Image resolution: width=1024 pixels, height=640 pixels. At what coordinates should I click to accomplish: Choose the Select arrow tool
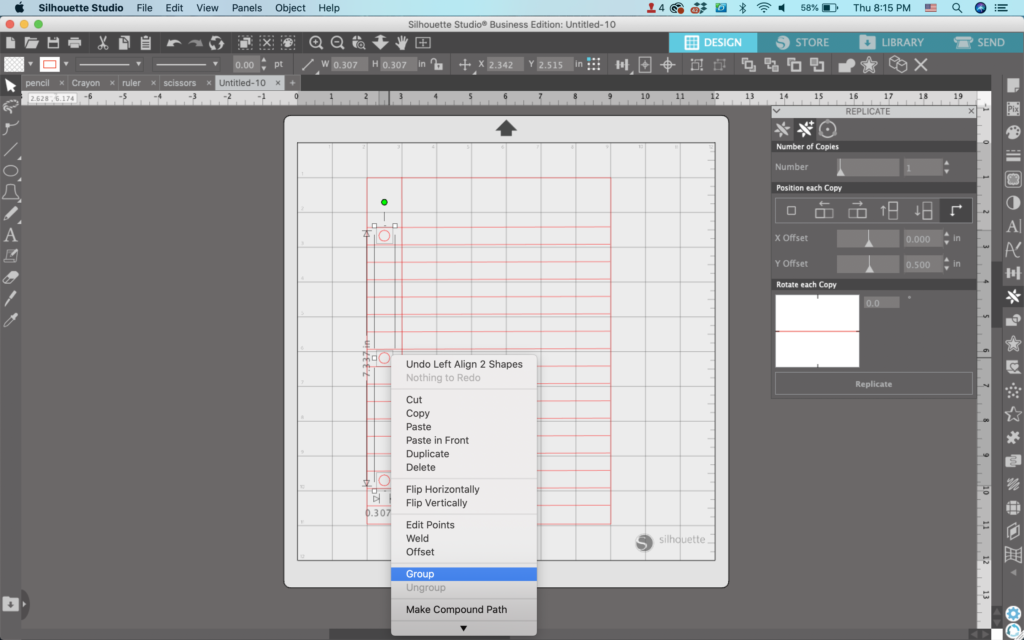10,86
